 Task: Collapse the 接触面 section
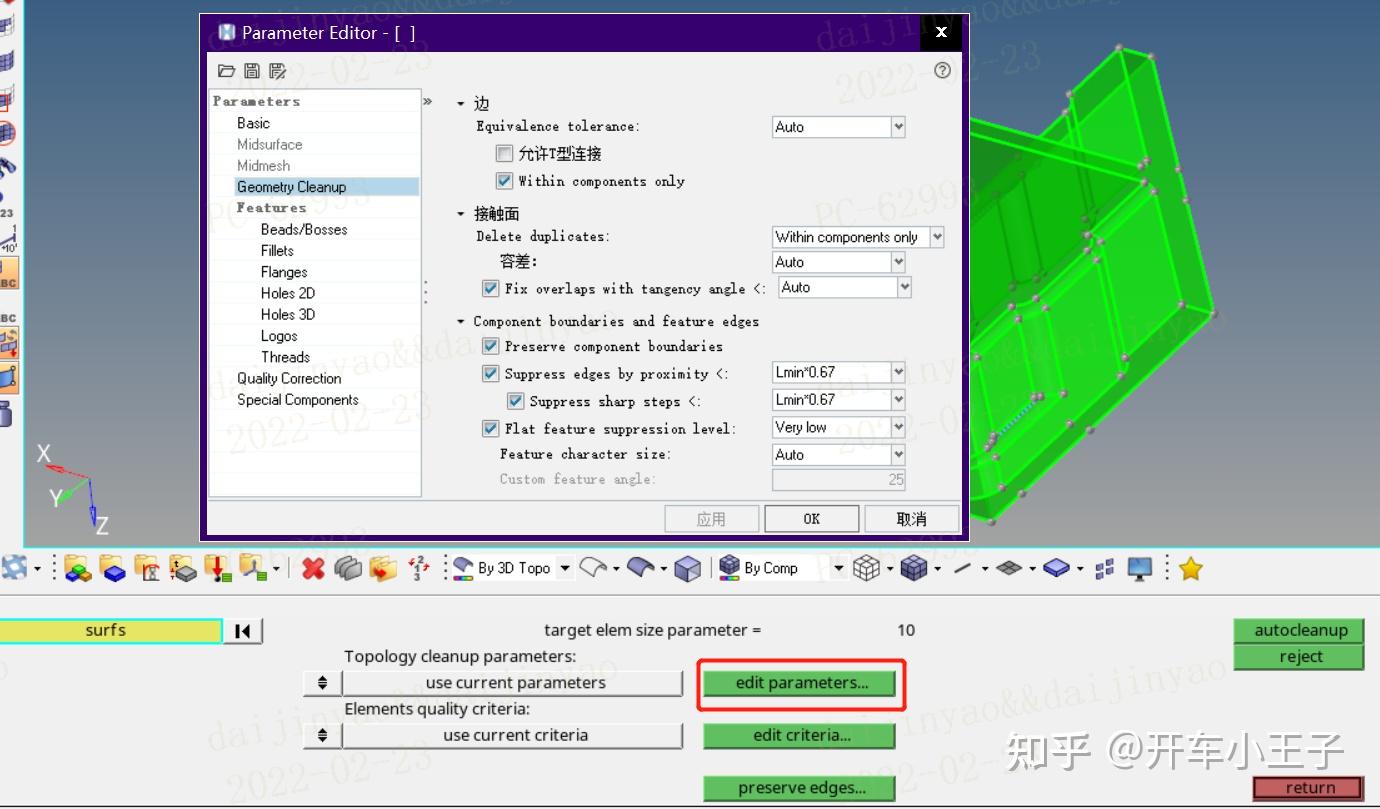coord(461,214)
